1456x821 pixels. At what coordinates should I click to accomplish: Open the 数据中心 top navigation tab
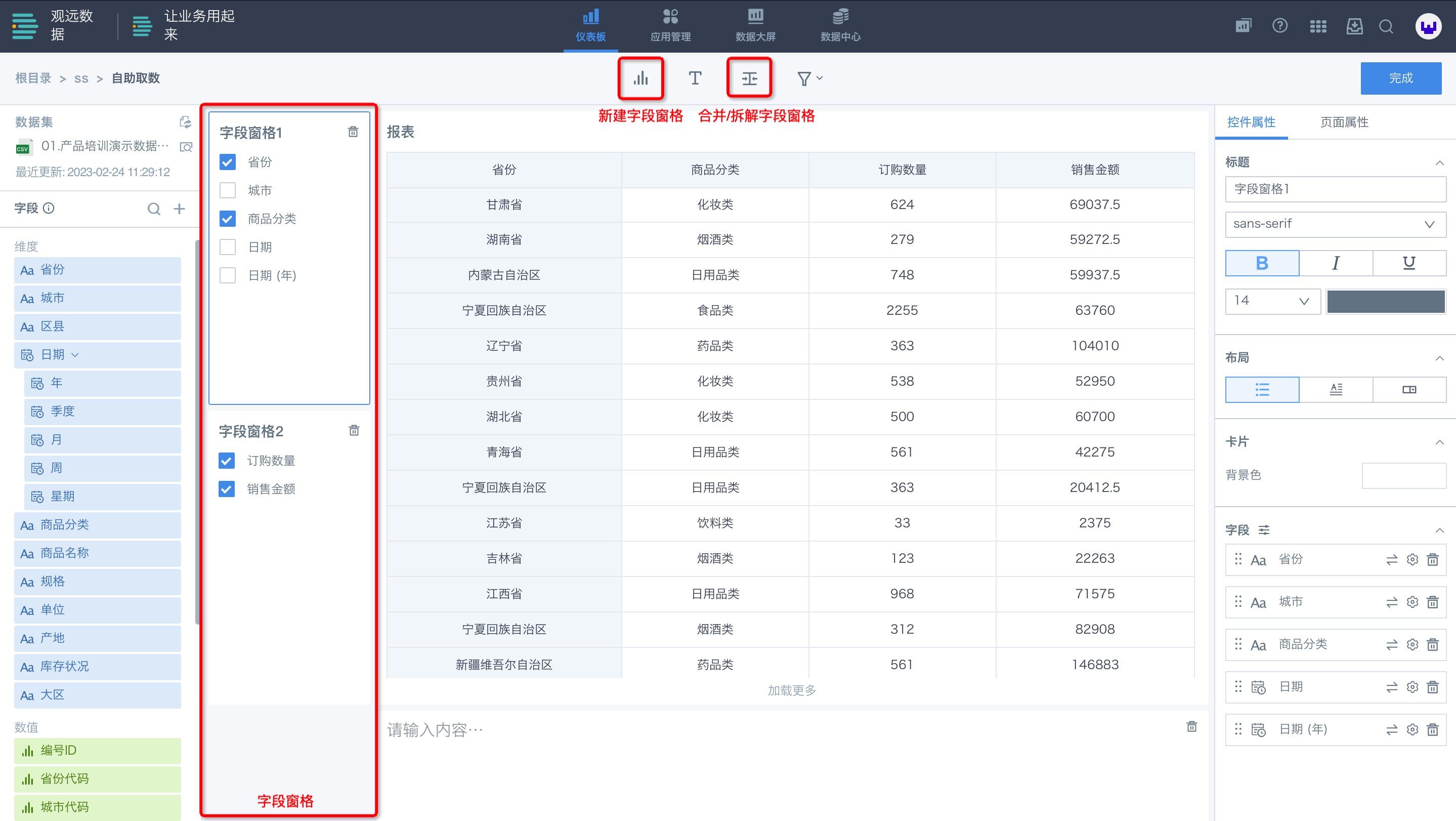click(840, 26)
